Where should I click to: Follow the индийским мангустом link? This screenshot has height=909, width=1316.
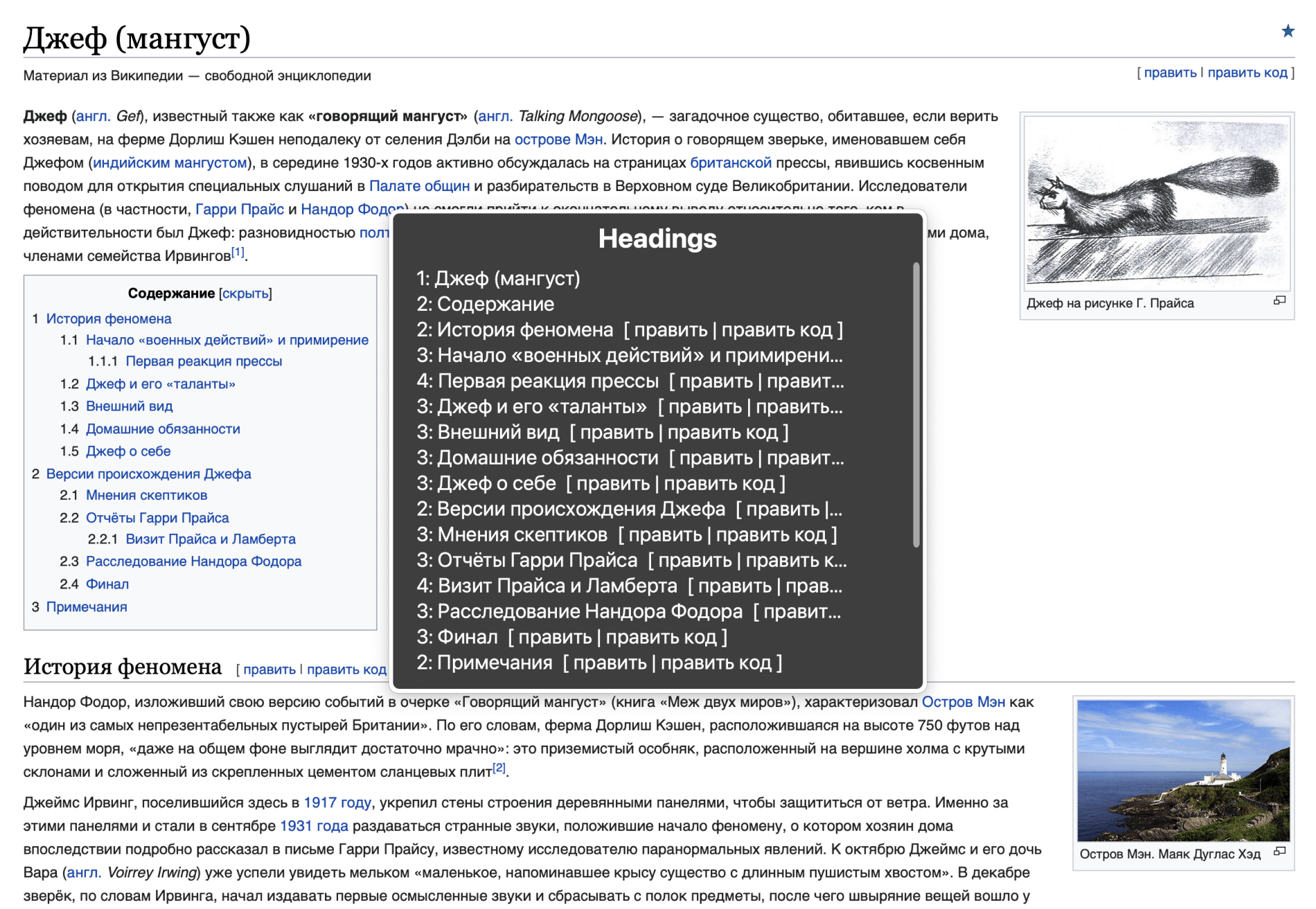tap(170, 163)
